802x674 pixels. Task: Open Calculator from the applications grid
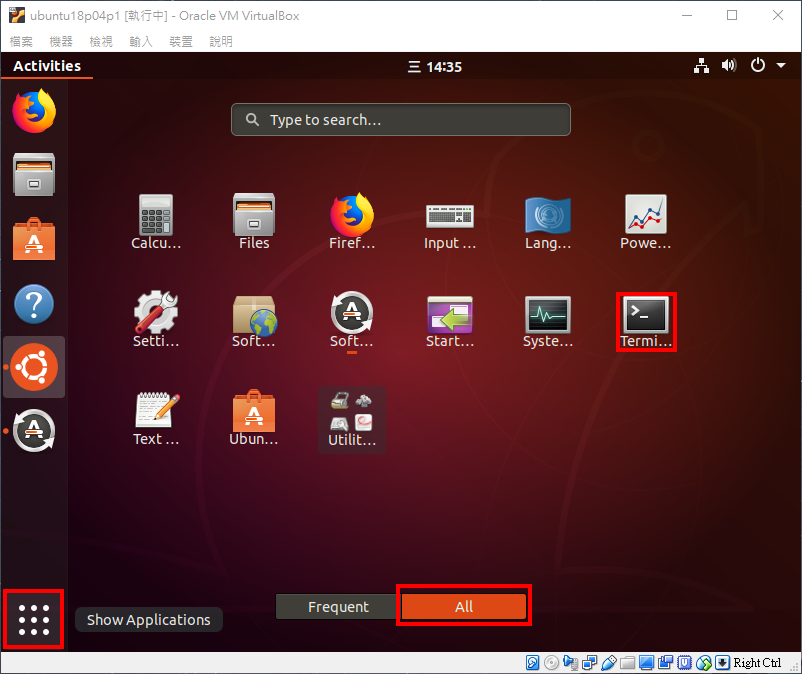[x=156, y=222]
